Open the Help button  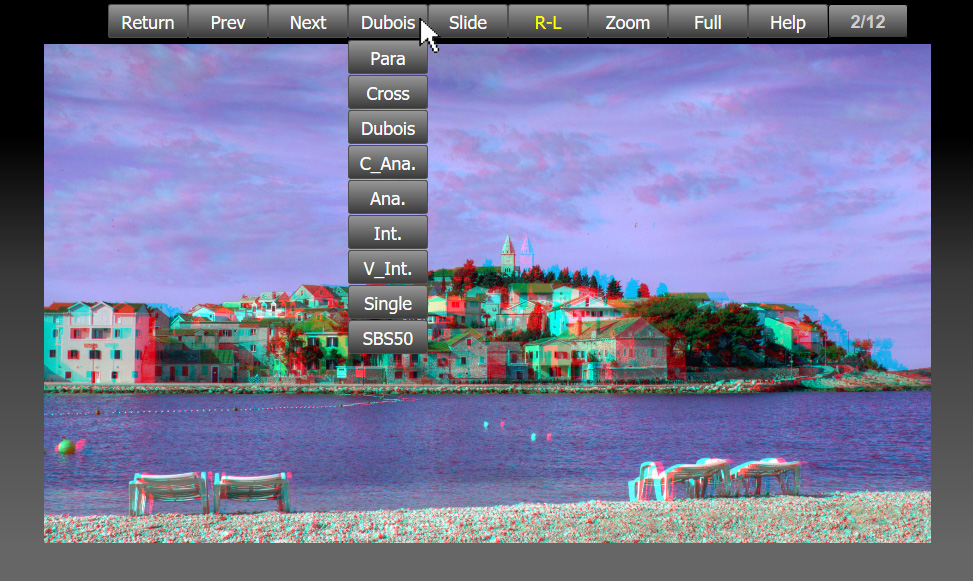(x=788, y=22)
